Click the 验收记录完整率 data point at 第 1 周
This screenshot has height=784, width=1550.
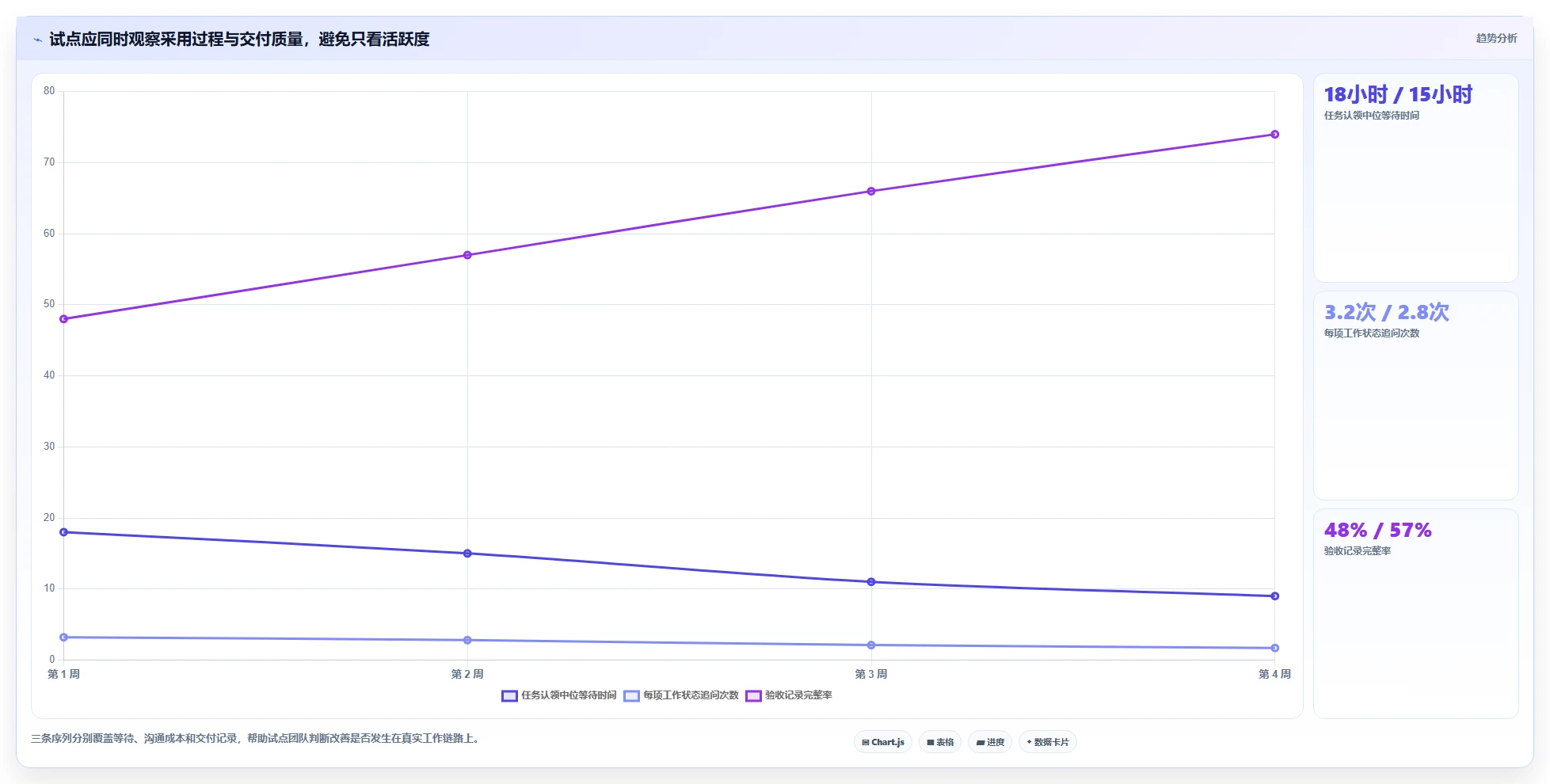64,319
